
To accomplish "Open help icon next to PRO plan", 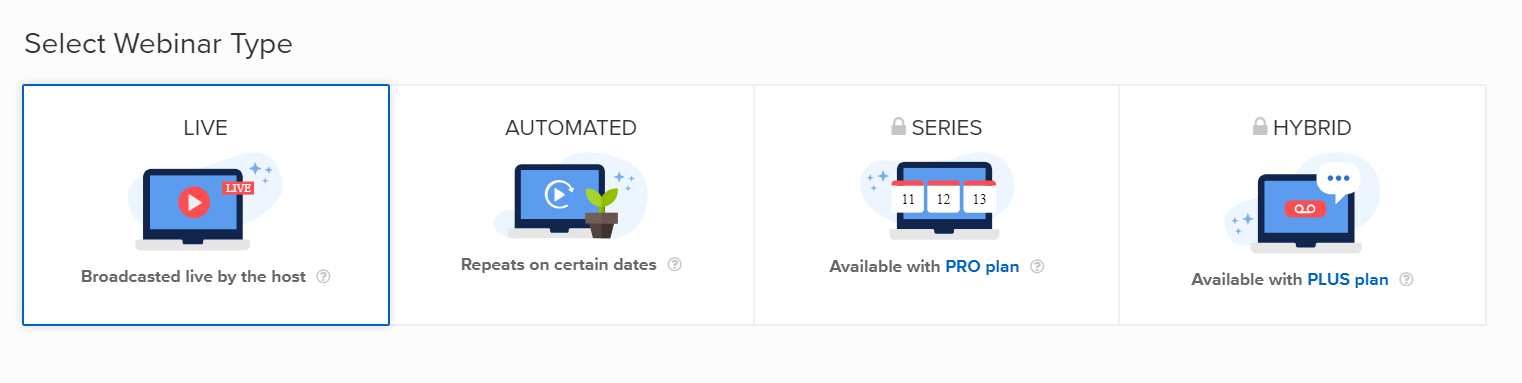I will 1037,267.
